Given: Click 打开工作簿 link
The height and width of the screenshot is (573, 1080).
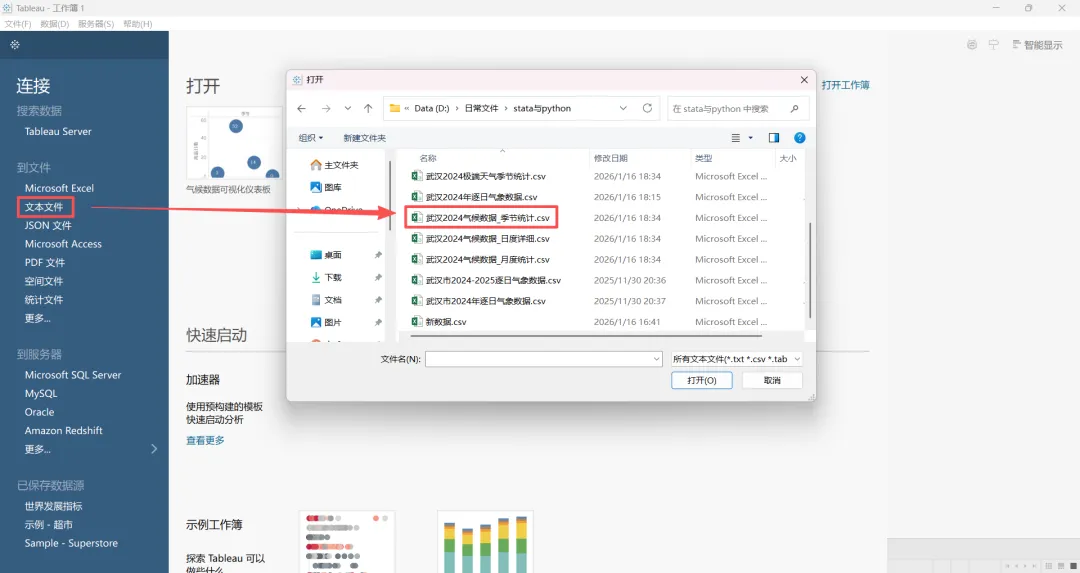Looking at the screenshot, I should pyautogui.click(x=845, y=85).
